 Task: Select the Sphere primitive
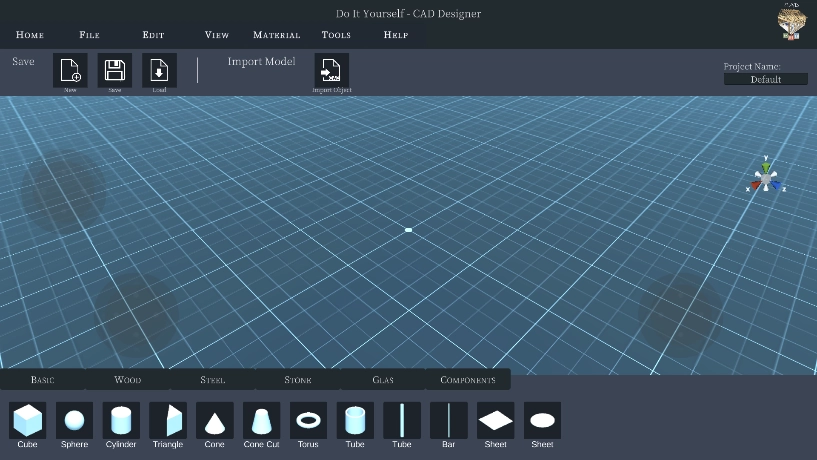(x=74, y=420)
